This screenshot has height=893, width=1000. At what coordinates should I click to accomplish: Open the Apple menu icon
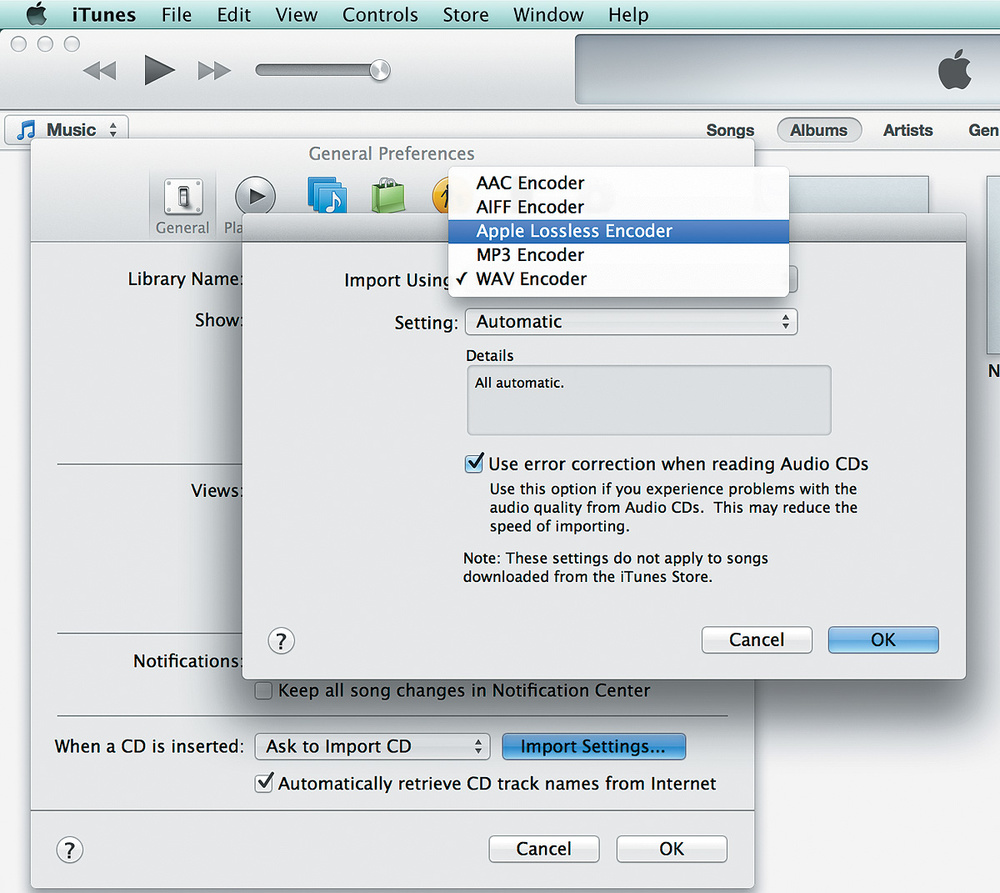click(x=36, y=13)
